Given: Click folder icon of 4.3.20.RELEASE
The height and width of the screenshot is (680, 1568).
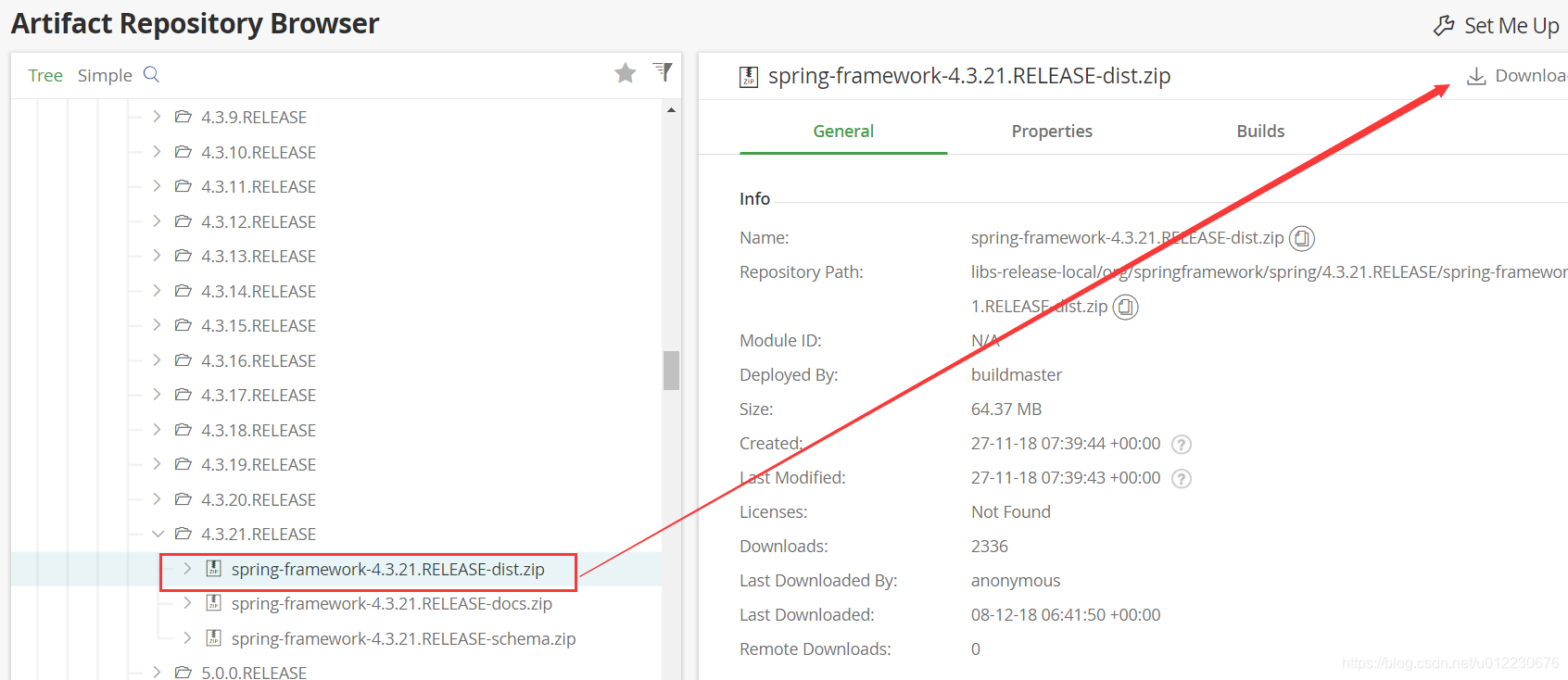Looking at the screenshot, I should click(x=183, y=499).
